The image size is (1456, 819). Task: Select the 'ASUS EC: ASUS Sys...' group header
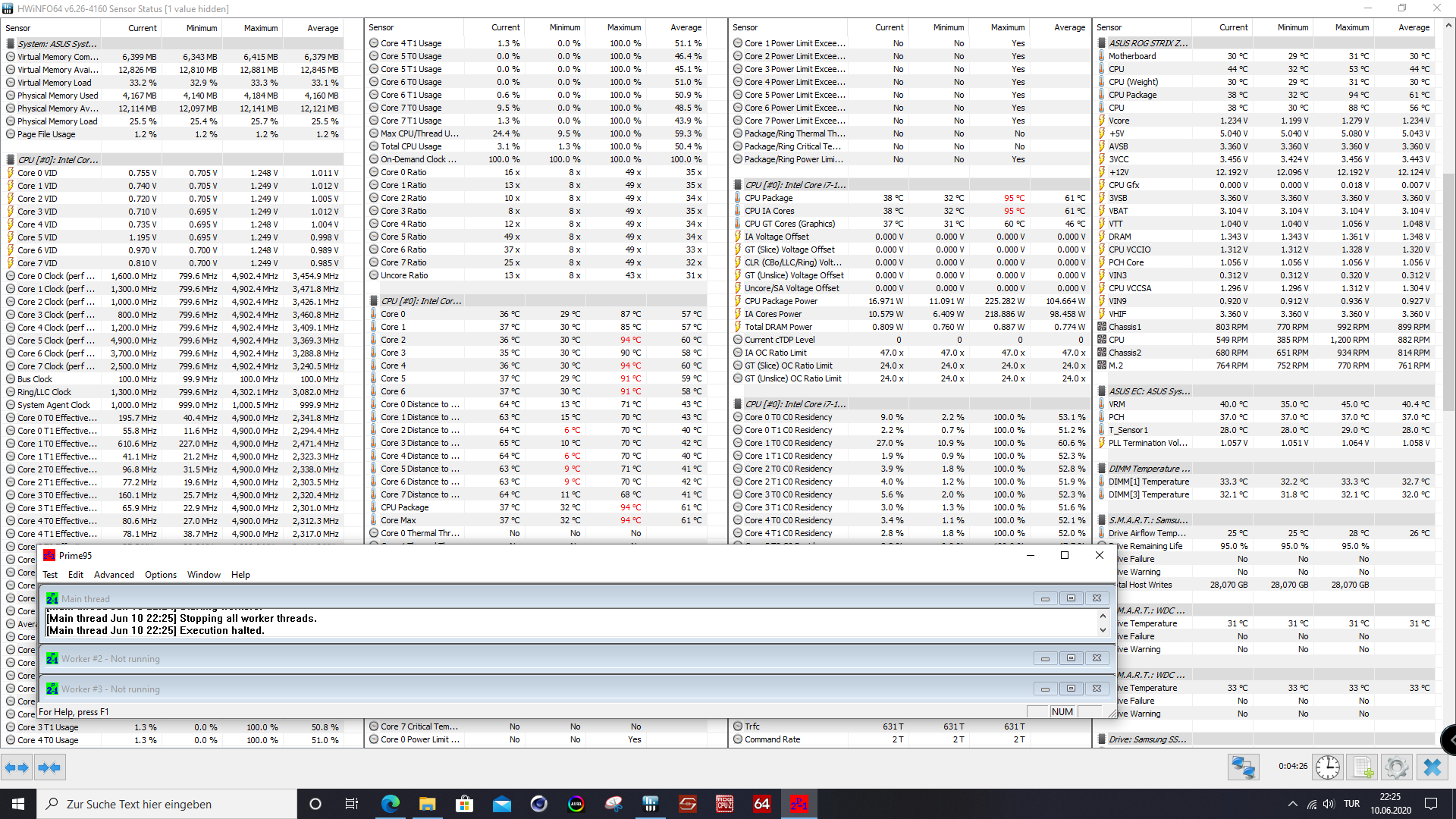1265,391
